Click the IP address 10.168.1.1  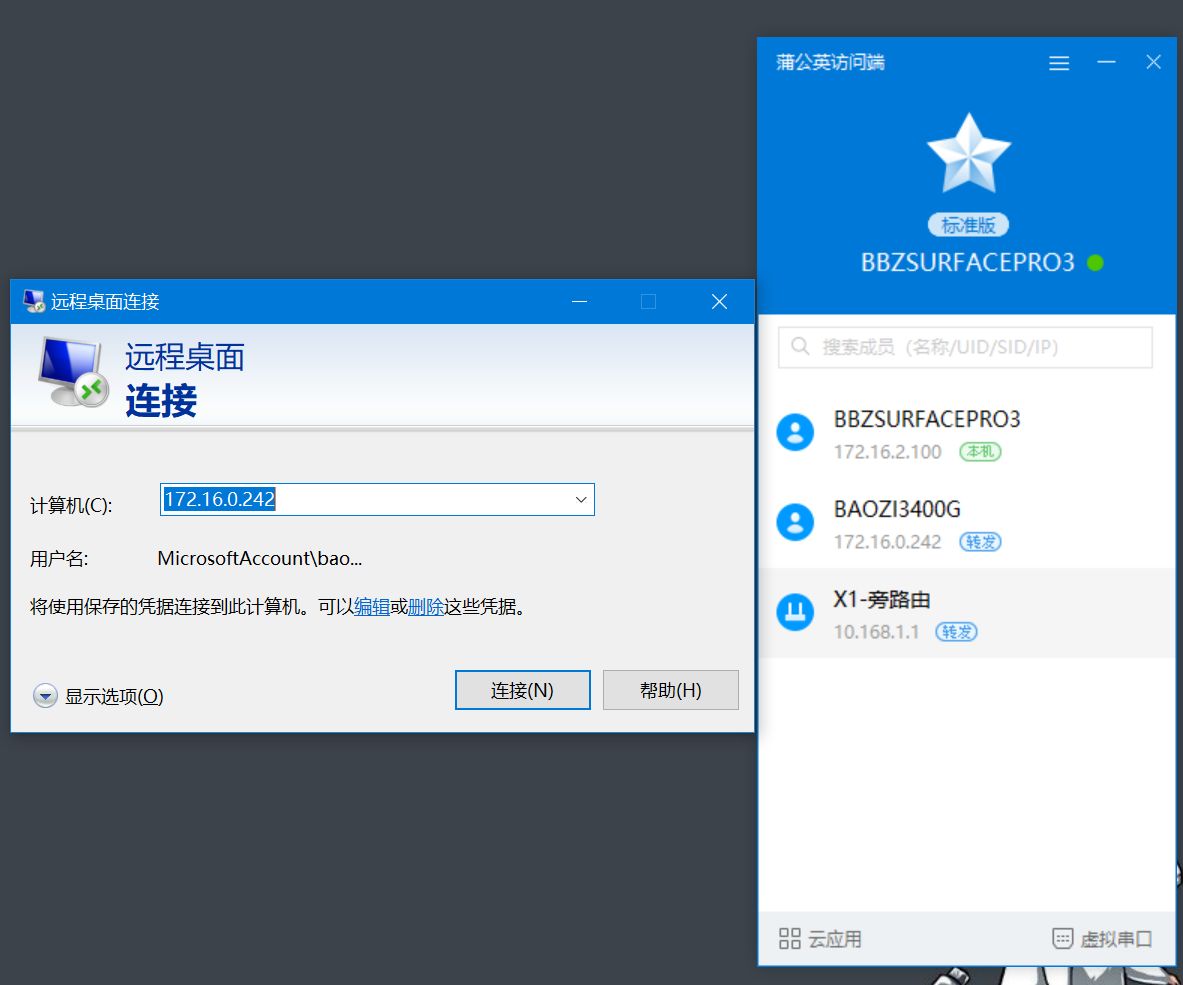(x=876, y=632)
